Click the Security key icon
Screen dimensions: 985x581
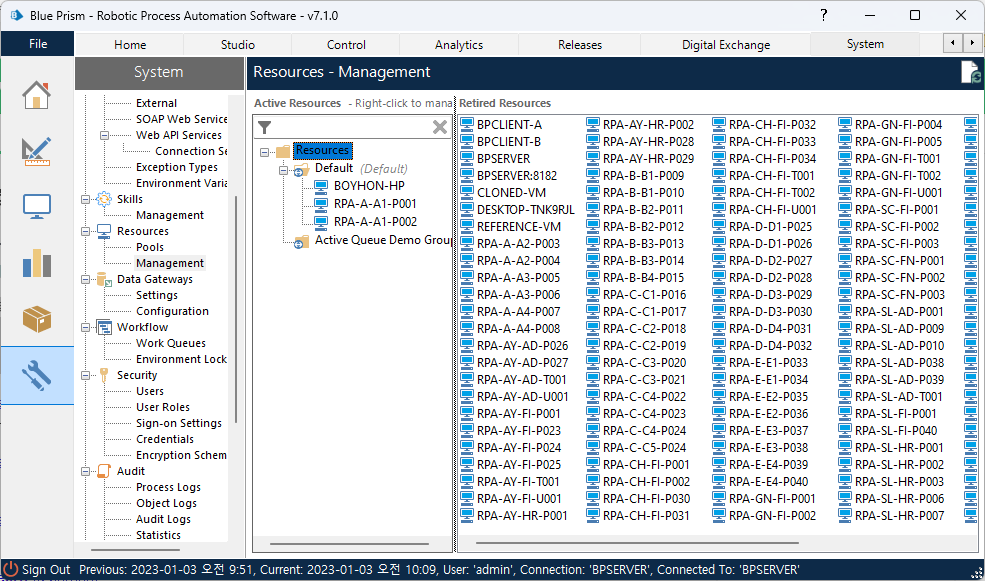tap(104, 375)
